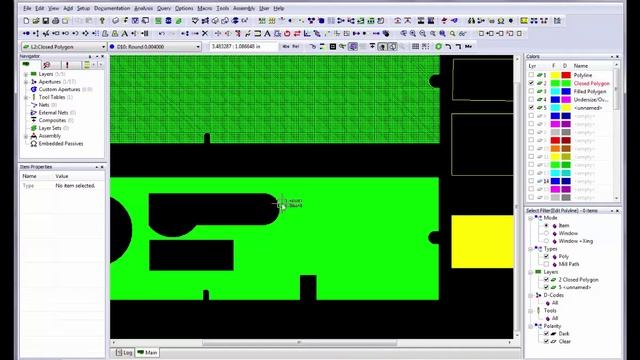This screenshot has height=360, width=640.
Task: Click the second 'A' text edit icon
Action: 267,33
